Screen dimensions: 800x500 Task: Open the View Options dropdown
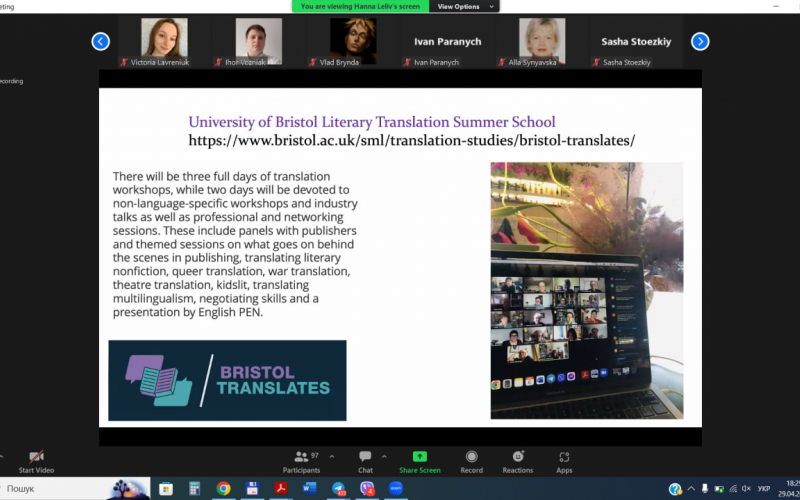pyautogui.click(x=464, y=6)
